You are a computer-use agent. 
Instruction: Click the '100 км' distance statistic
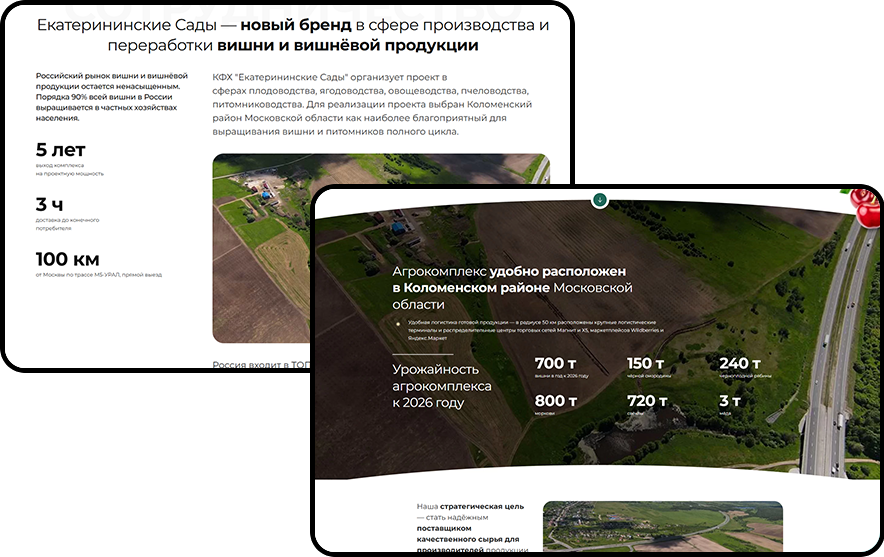tap(68, 259)
